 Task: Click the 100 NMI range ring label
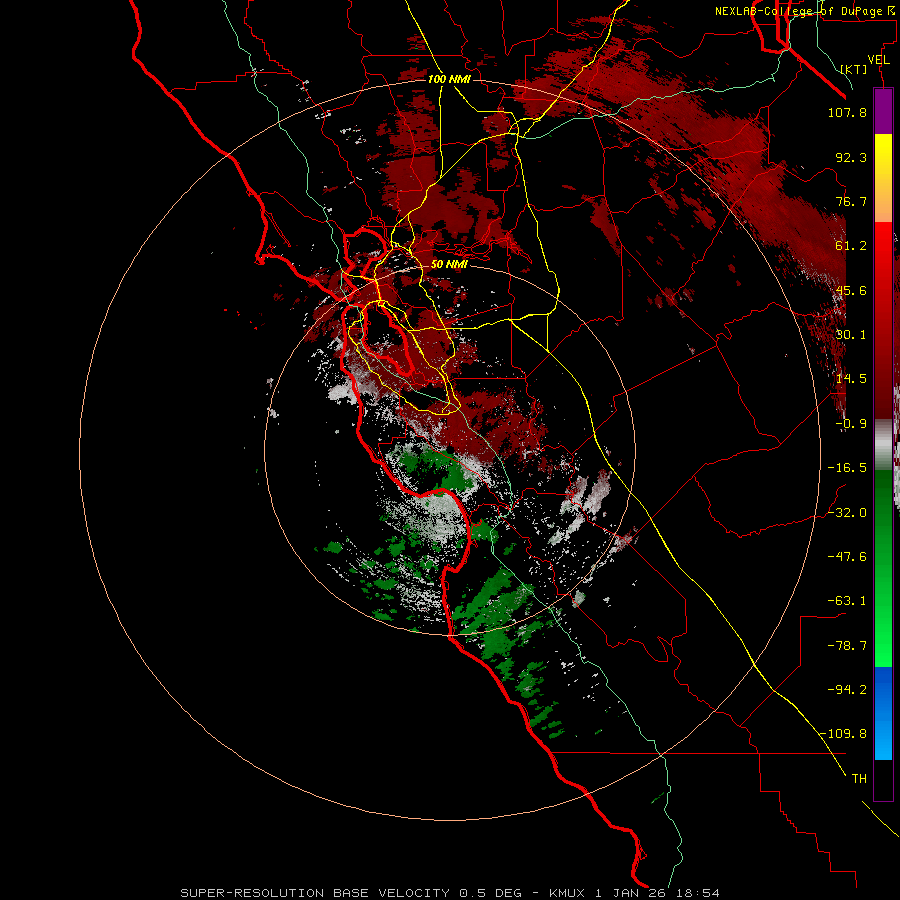coord(449,79)
